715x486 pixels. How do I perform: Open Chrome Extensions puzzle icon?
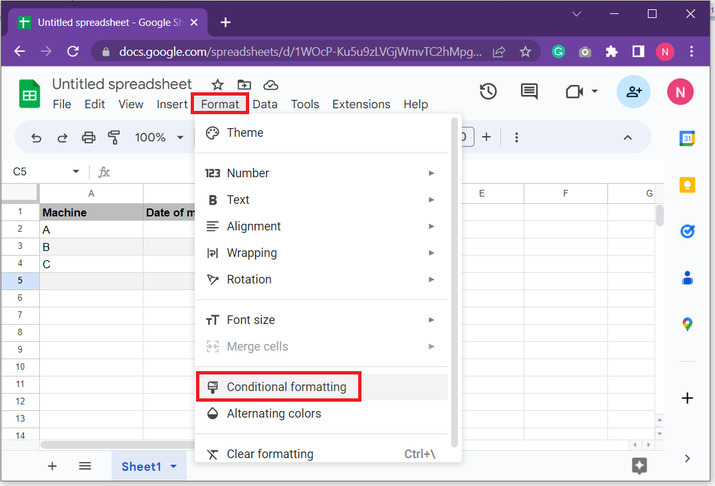click(611, 52)
